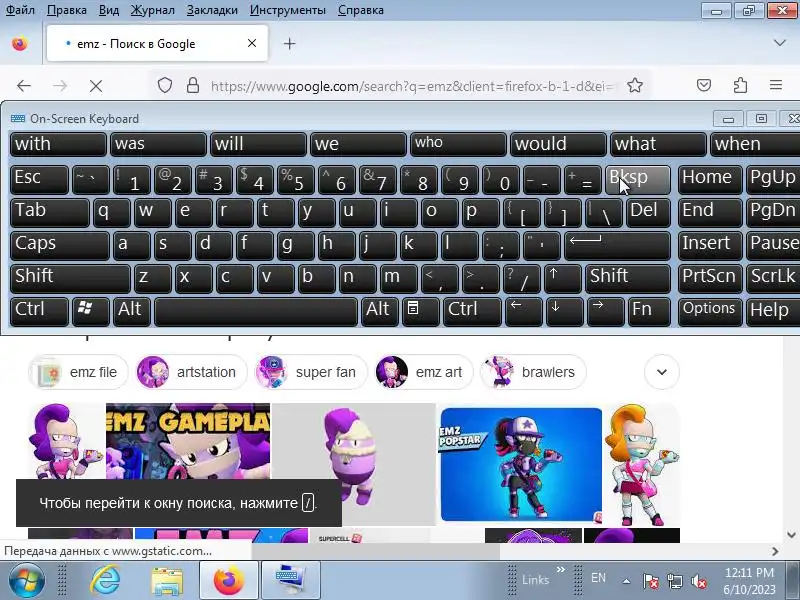800x600 pixels.
Task: Open a new tab with plus button
Action: coord(289,44)
